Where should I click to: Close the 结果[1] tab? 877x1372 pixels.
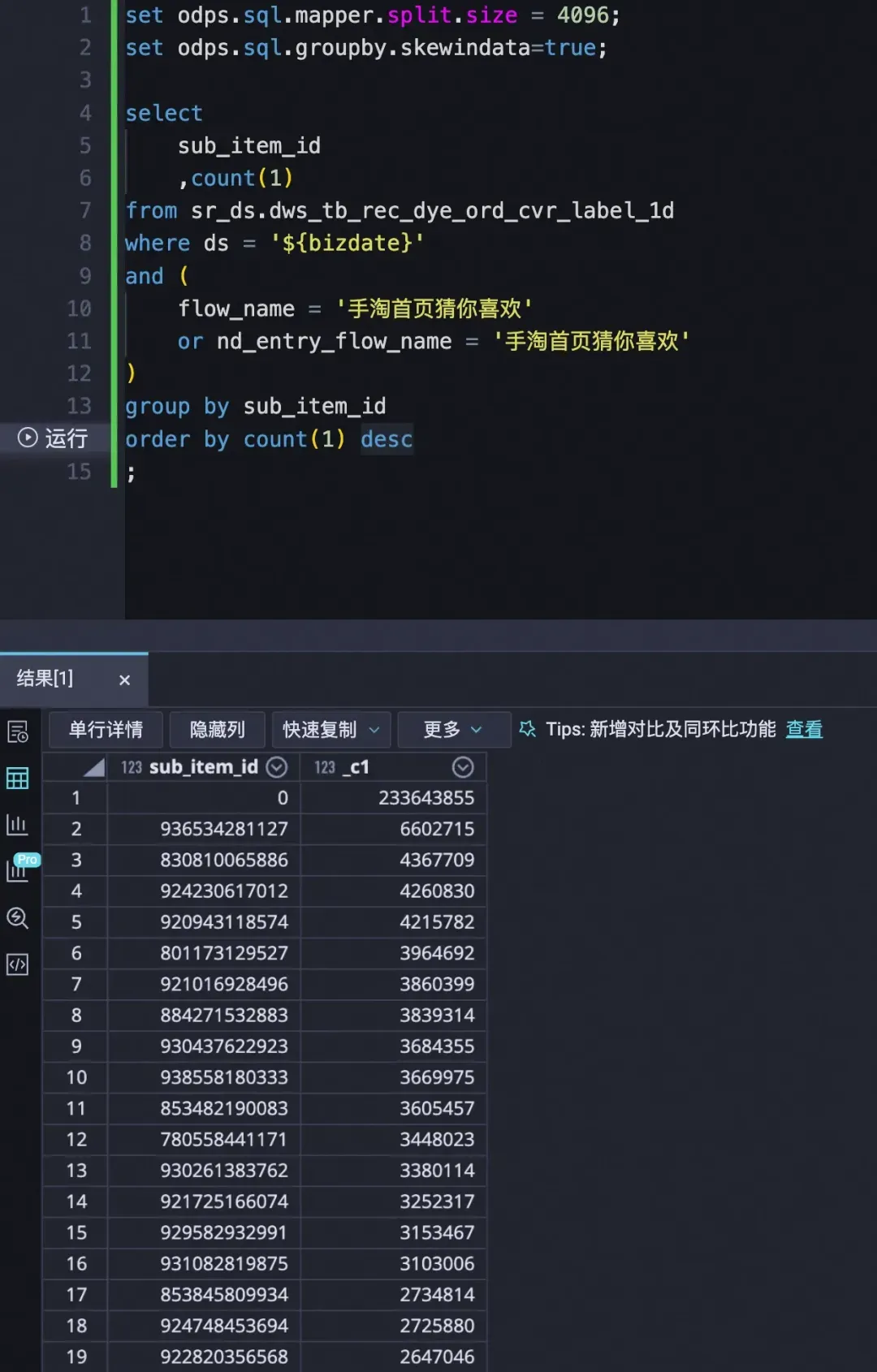(124, 680)
